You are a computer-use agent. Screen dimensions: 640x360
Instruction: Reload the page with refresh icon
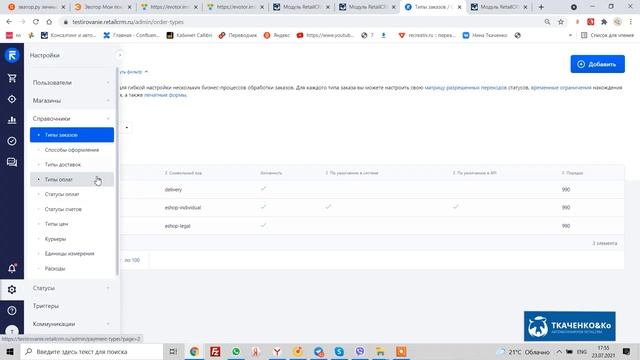[36, 22]
